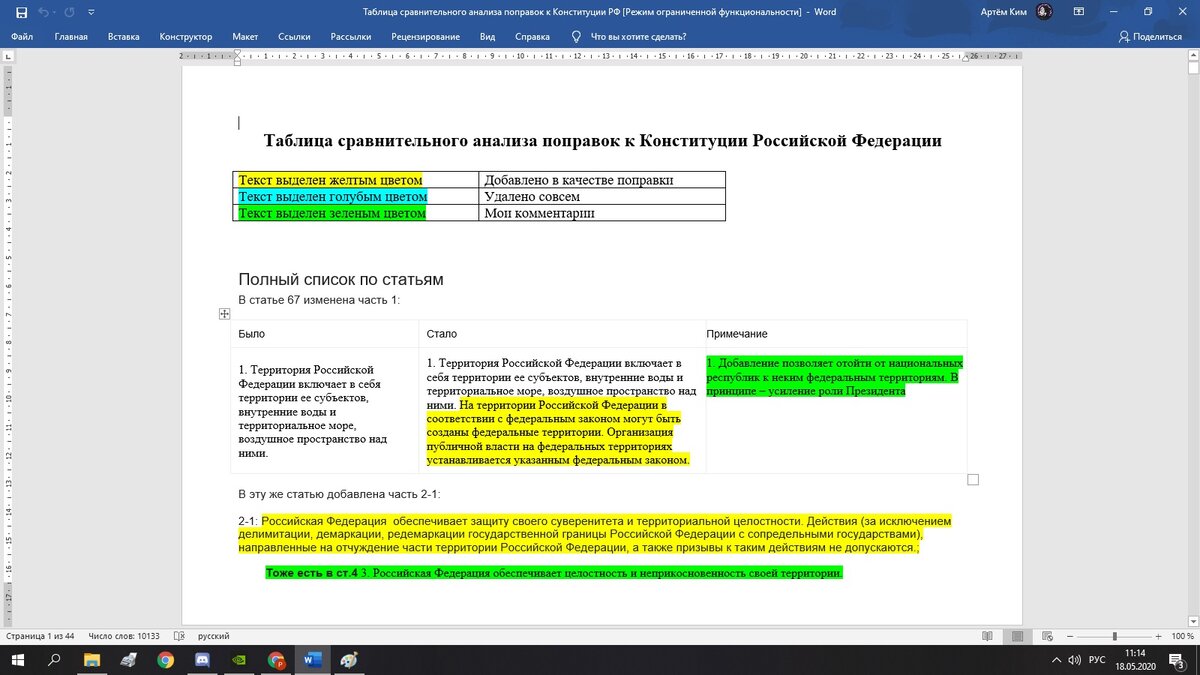
Task: Click the zoom out minus button
Action: tap(1071, 636)
